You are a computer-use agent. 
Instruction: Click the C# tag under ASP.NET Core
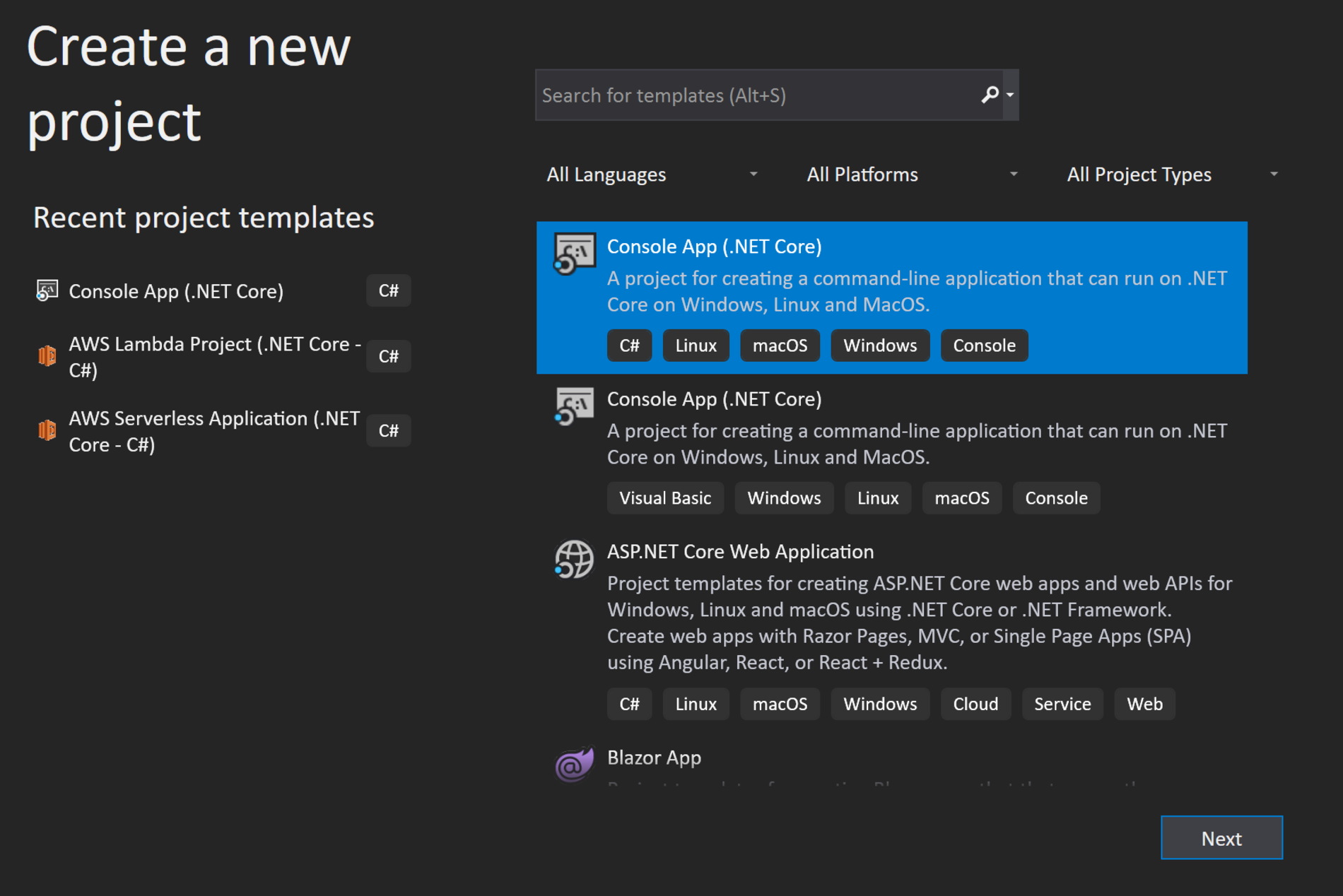[629, 704]
